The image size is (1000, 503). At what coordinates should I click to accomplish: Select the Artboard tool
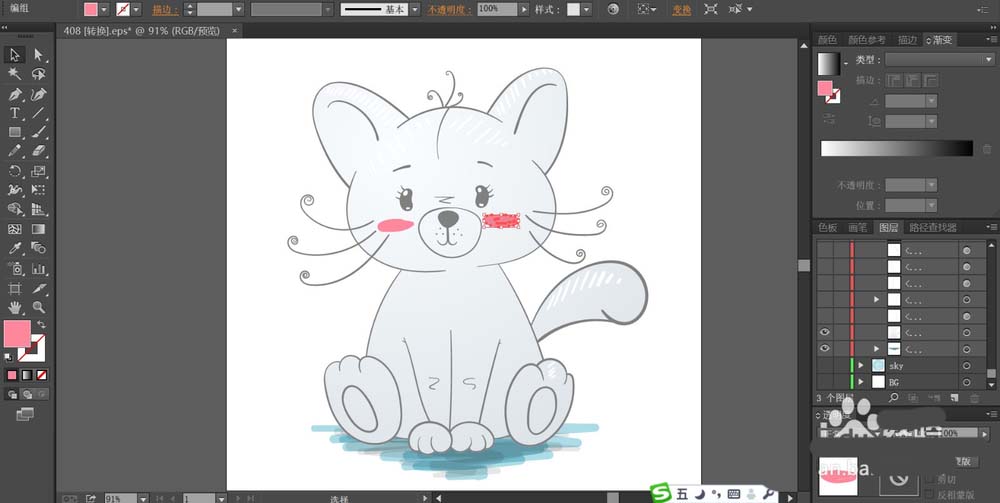(x=15, y=288)
